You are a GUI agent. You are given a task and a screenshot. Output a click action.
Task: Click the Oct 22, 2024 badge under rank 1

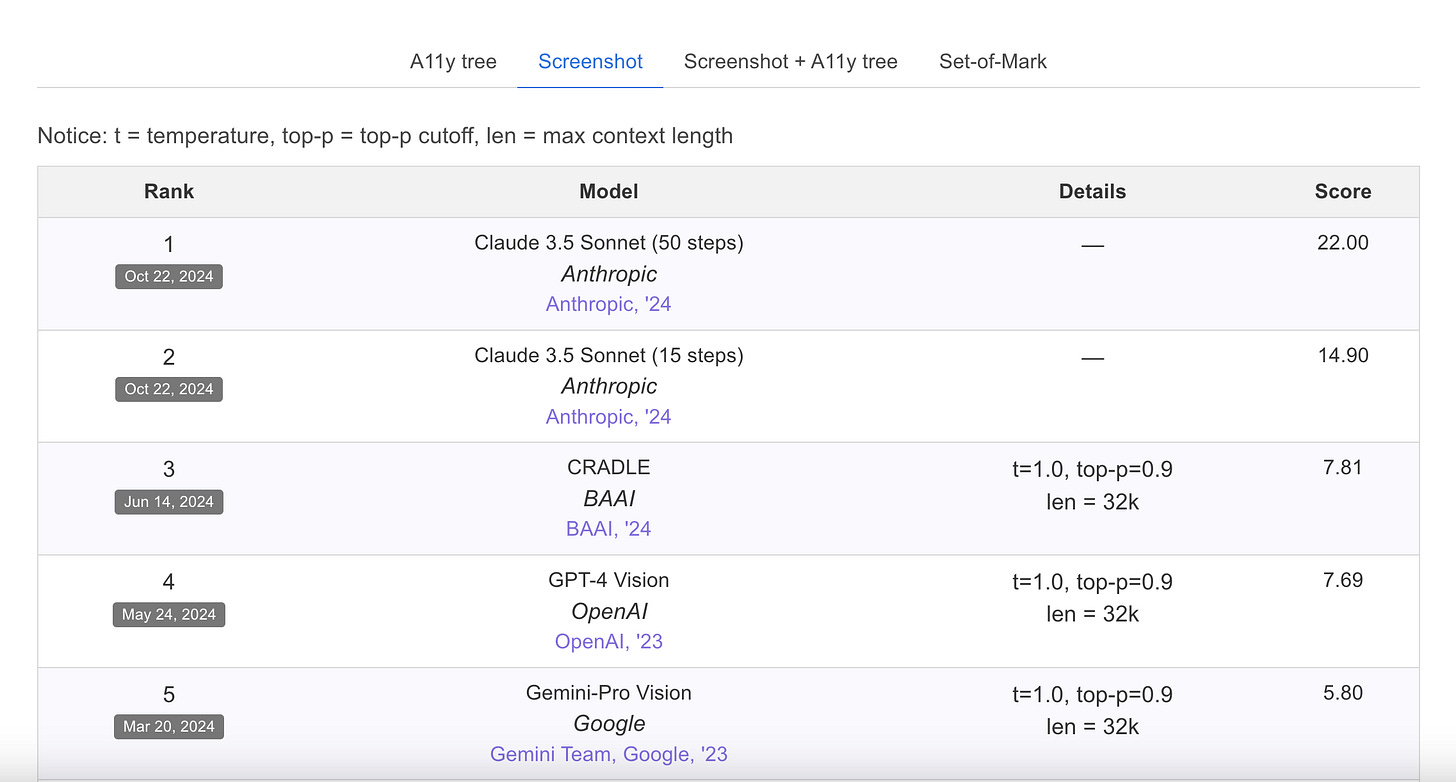(169, 276)
